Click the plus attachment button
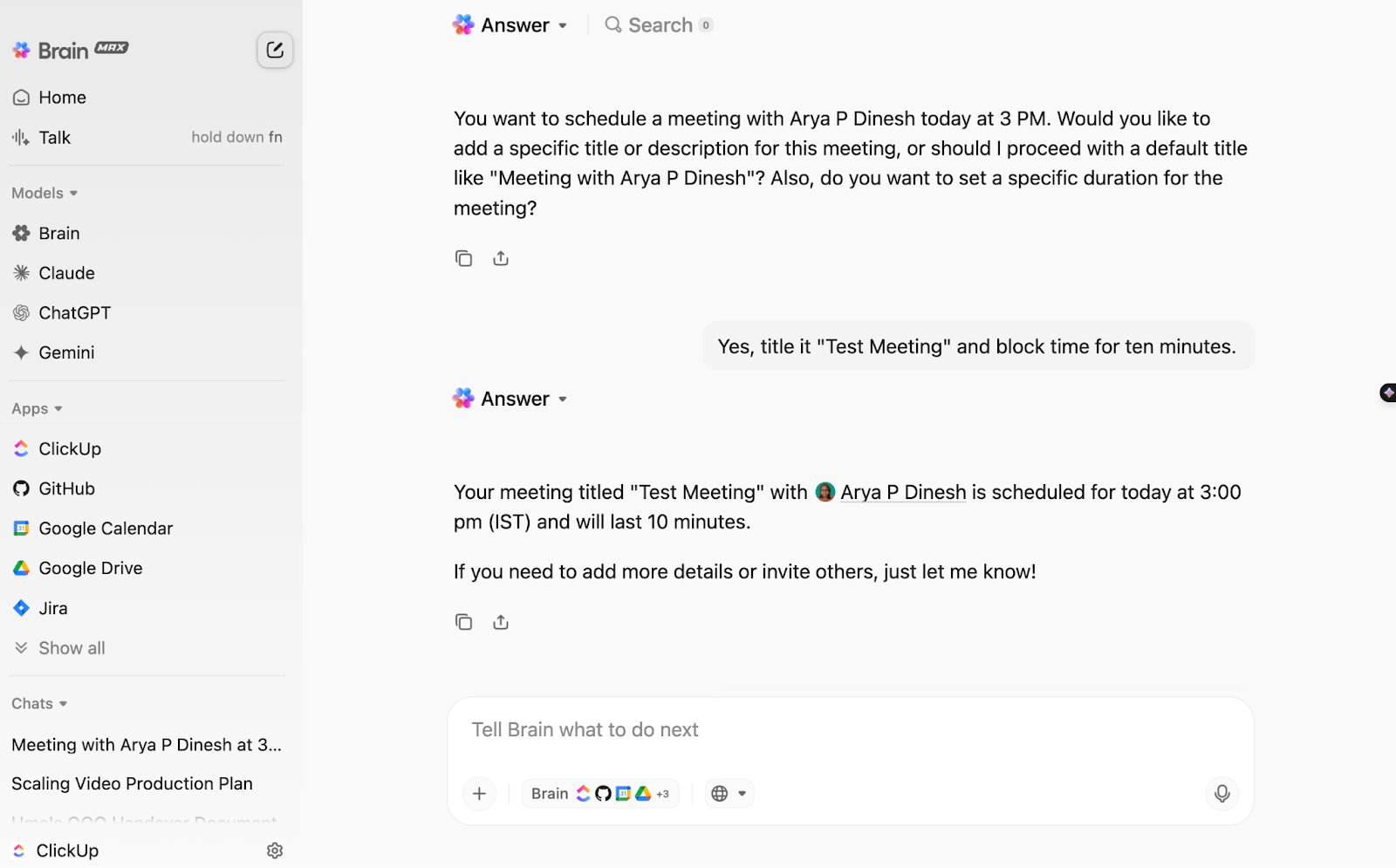This screenshot has width=1396, height=868. pos(479,793)
